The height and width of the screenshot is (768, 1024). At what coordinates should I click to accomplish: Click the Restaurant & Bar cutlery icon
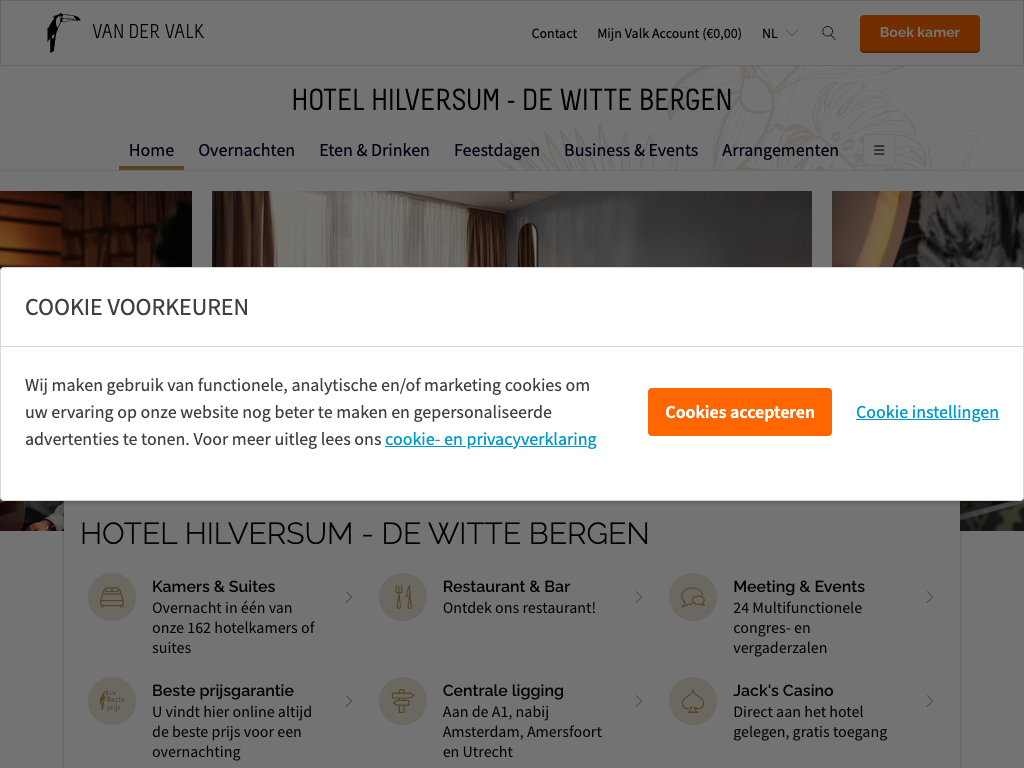[x=403, y=597]
